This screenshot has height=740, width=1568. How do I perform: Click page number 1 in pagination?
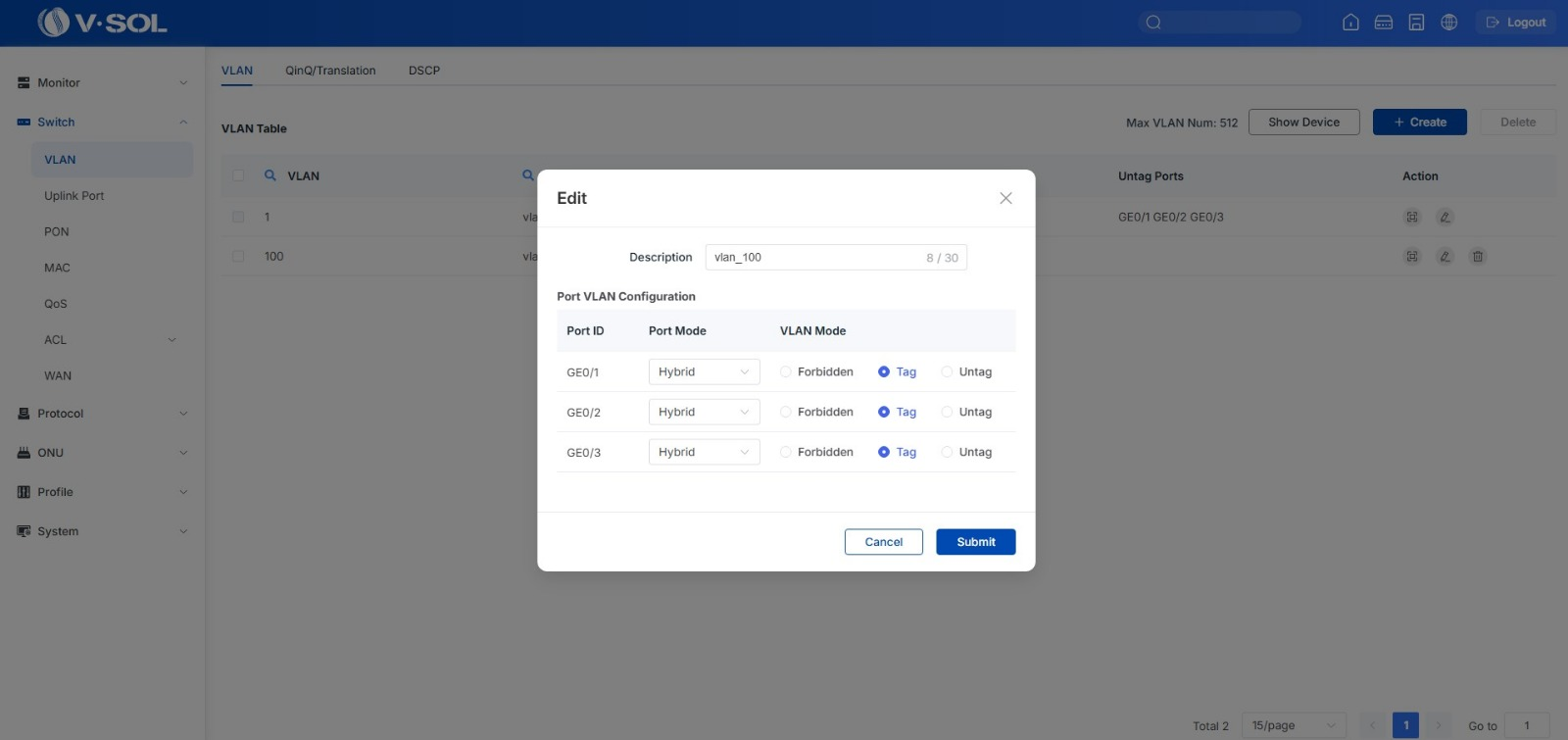pyautogui.click(x=1405, y=725)
